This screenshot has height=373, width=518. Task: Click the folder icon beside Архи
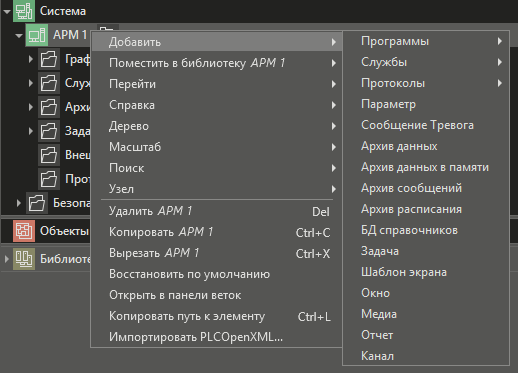pyautogui.click(x=49, y=107)
